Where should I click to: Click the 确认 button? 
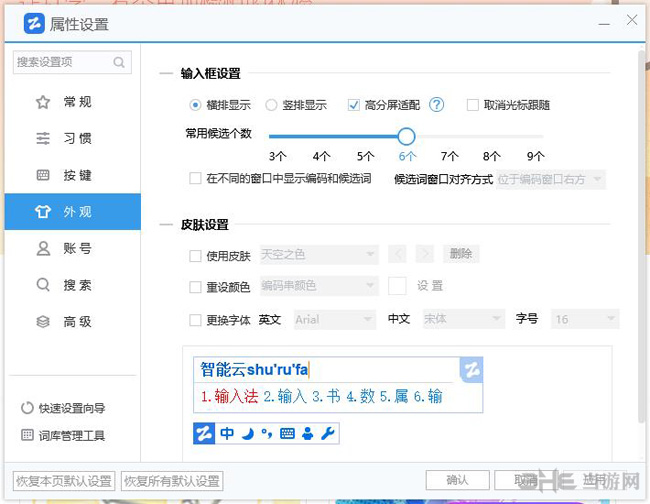tap(457, 480)
